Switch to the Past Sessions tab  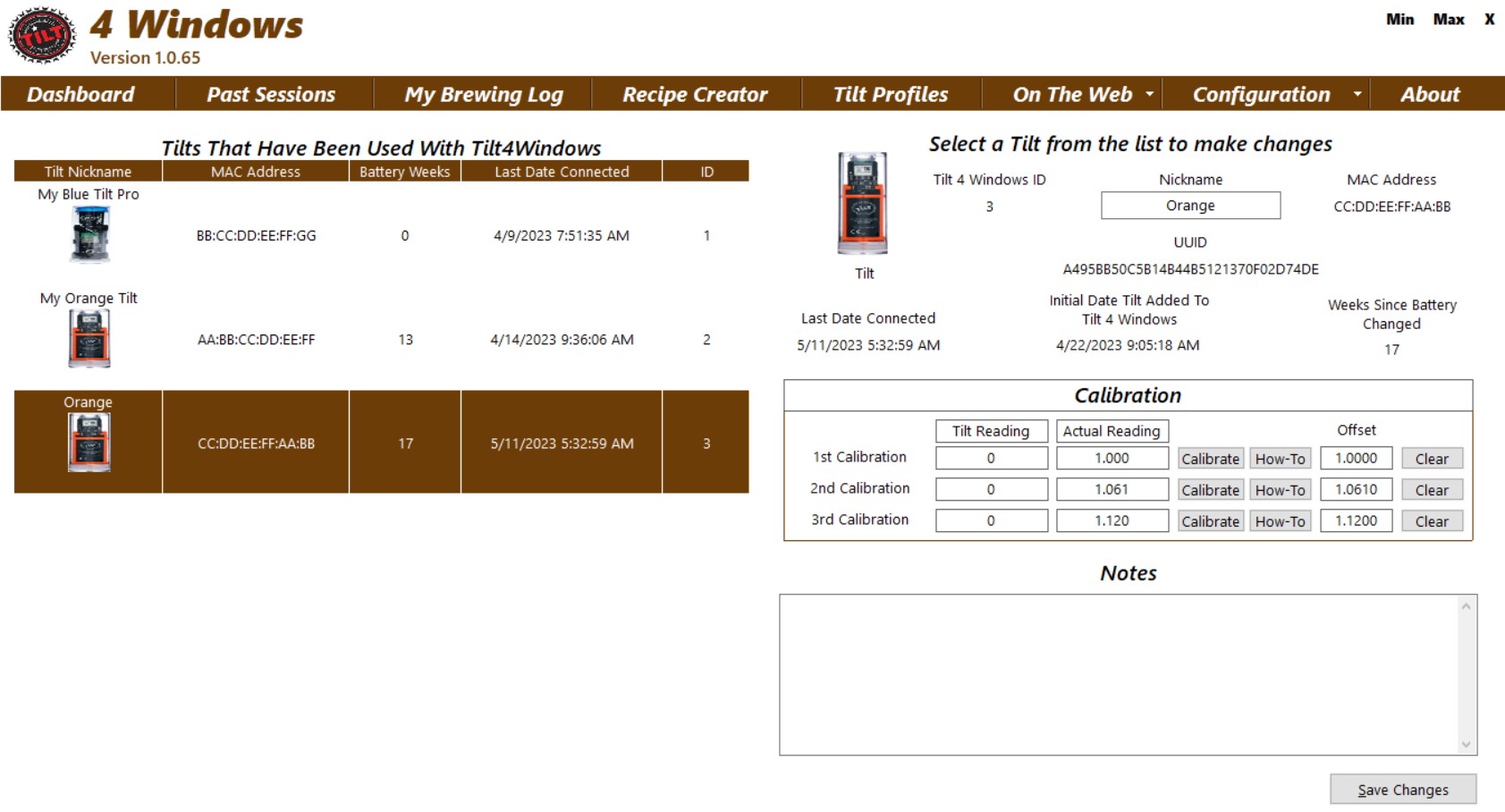tap(270, 94)
